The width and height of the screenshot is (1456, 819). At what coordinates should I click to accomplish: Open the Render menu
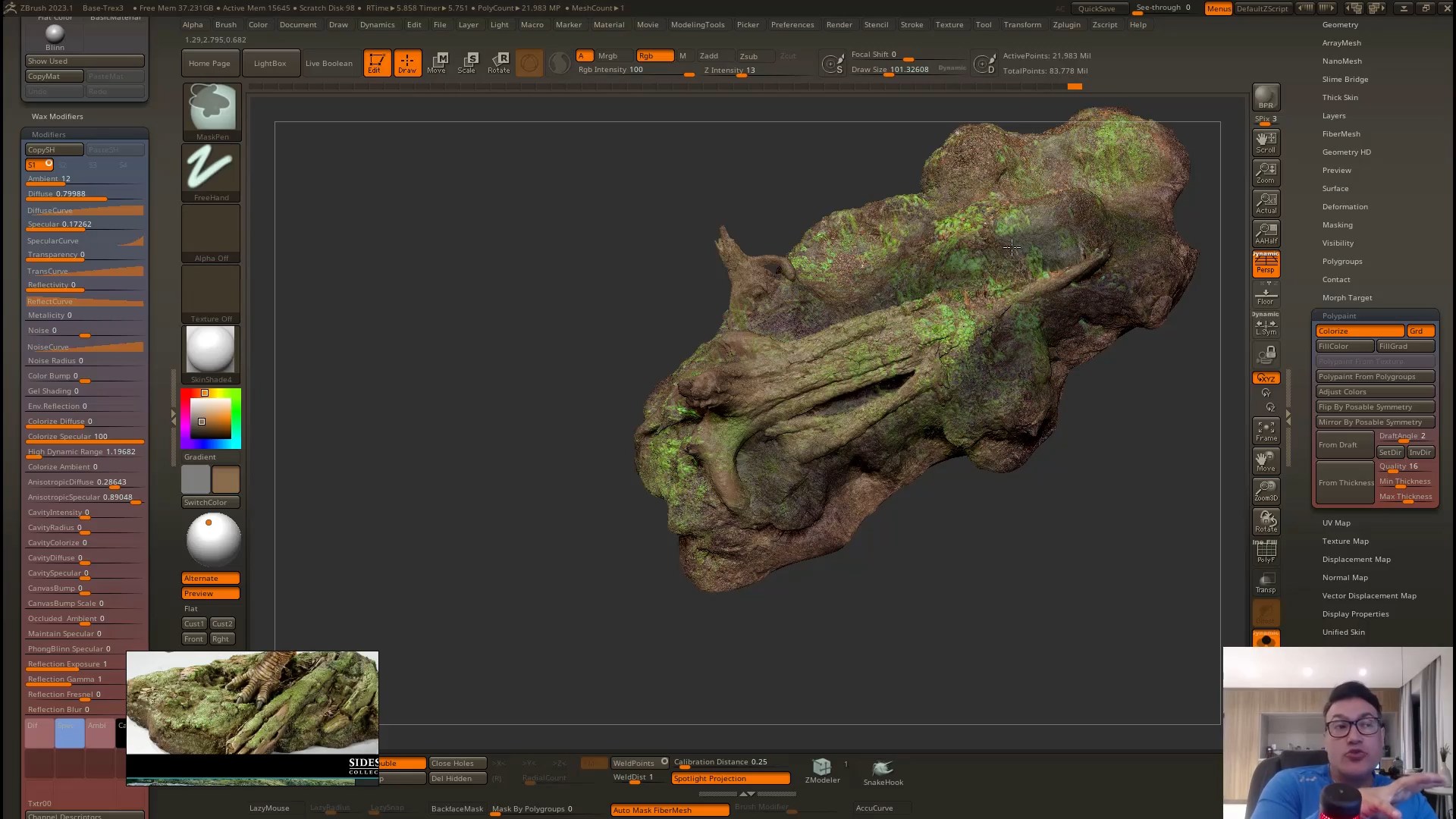click(x=839, y=25)
